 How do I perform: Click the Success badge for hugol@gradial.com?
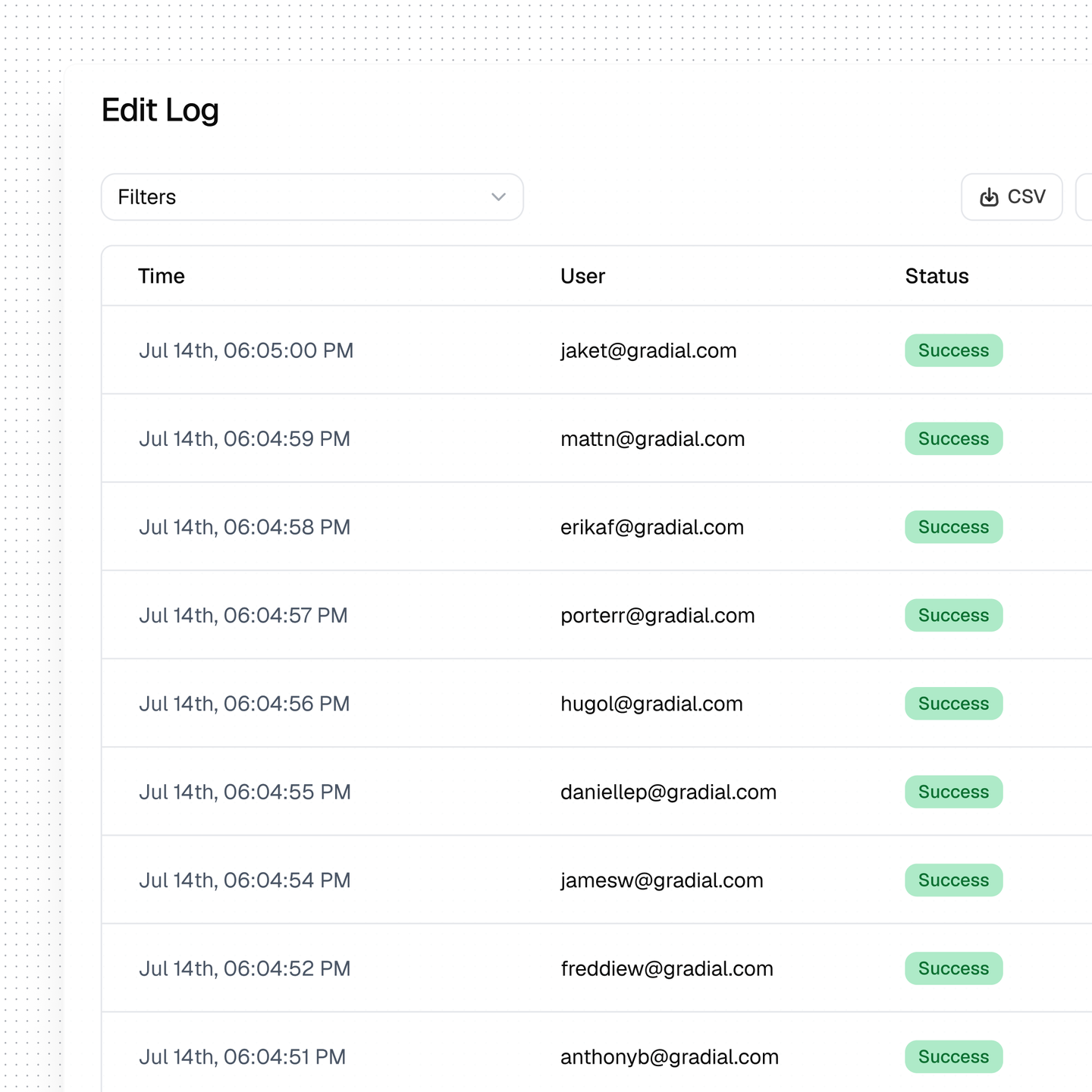[954, 704]
